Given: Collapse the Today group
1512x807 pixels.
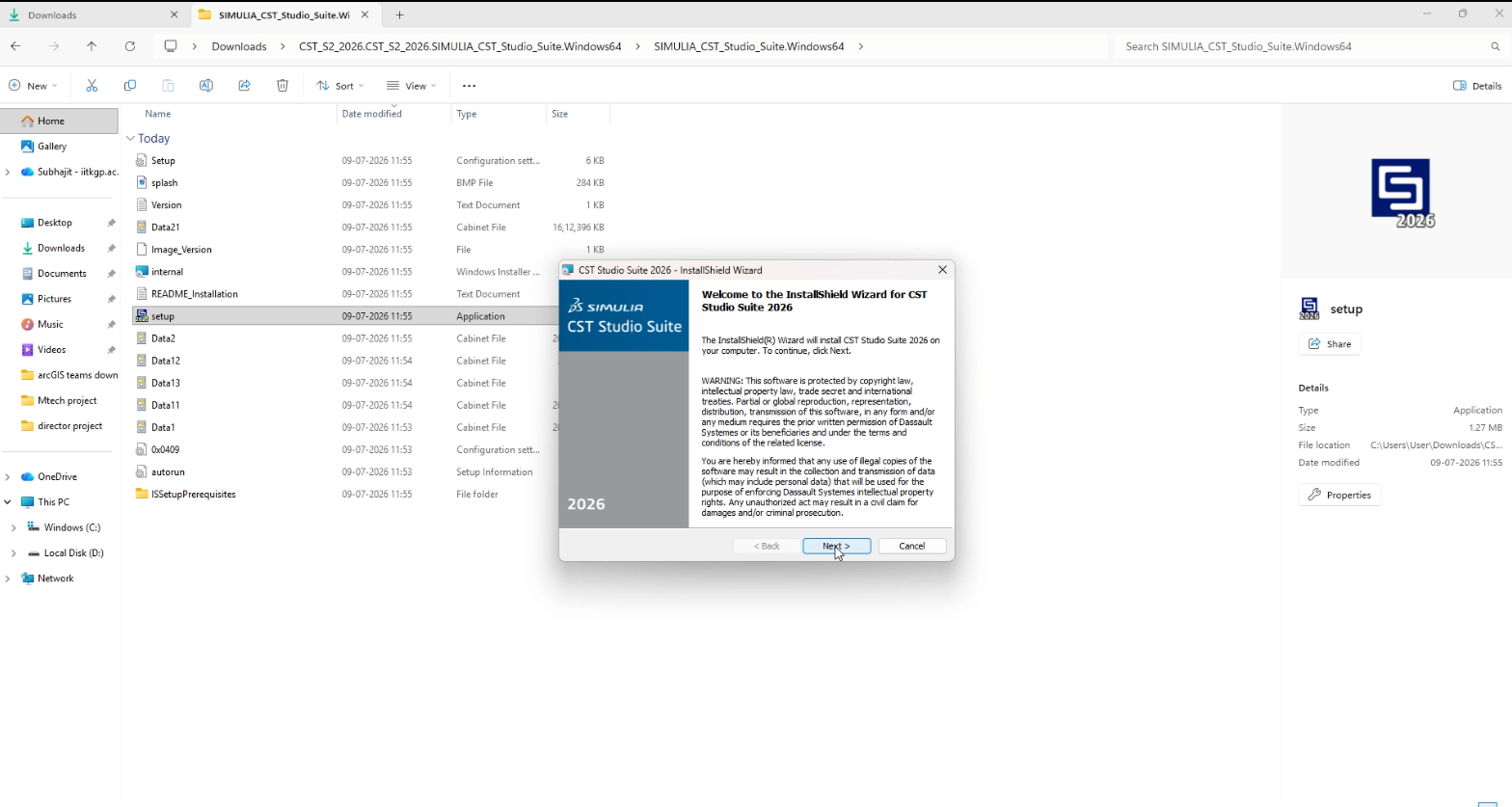Looking at the screenshot, I should point(130,139).
